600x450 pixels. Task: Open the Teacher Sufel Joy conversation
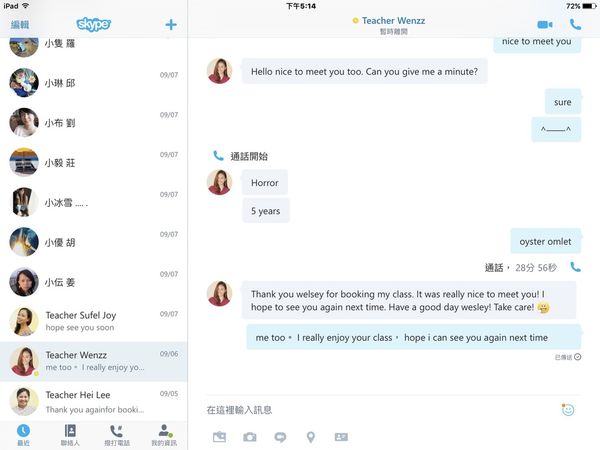pyautogui.click(x=94, y=321)
